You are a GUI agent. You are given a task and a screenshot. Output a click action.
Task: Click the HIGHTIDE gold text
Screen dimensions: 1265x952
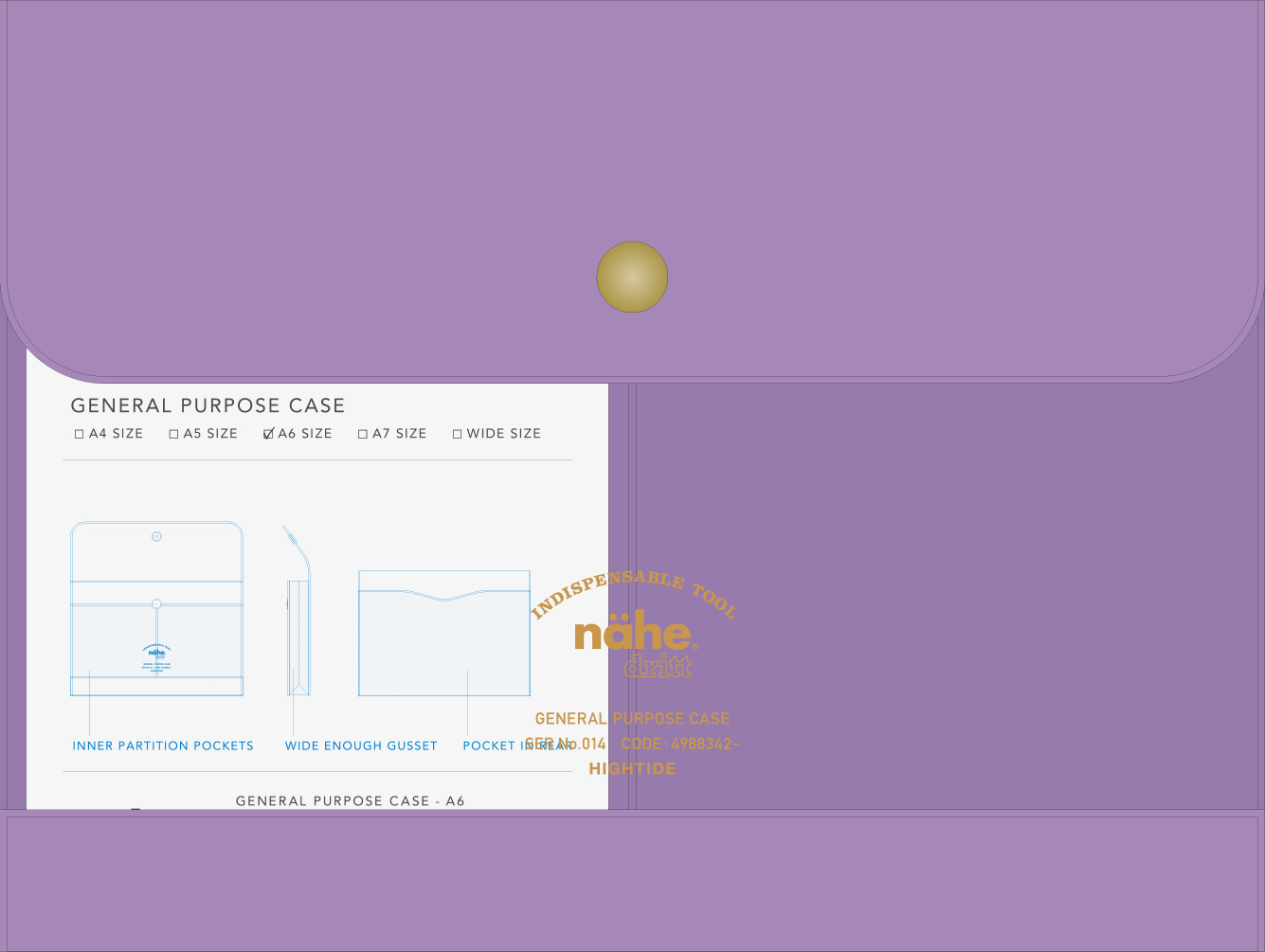point(632,768)
